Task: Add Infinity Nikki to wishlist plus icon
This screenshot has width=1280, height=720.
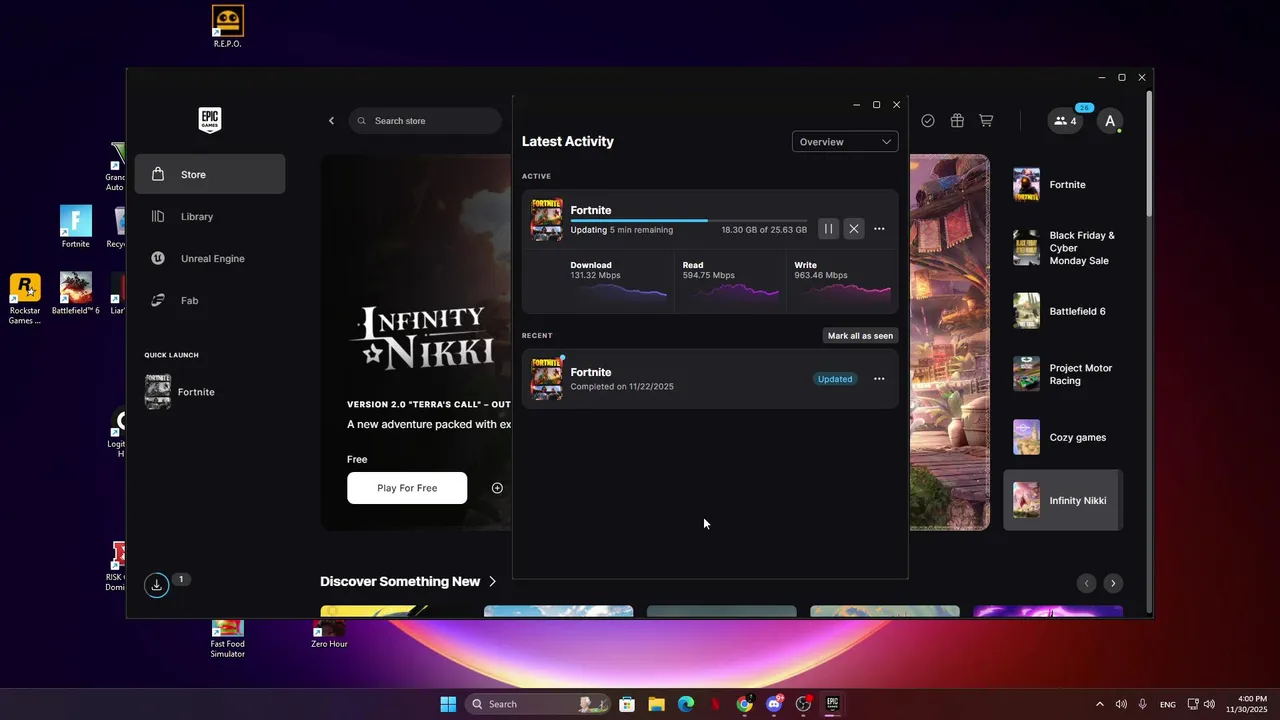Action: 497,488
